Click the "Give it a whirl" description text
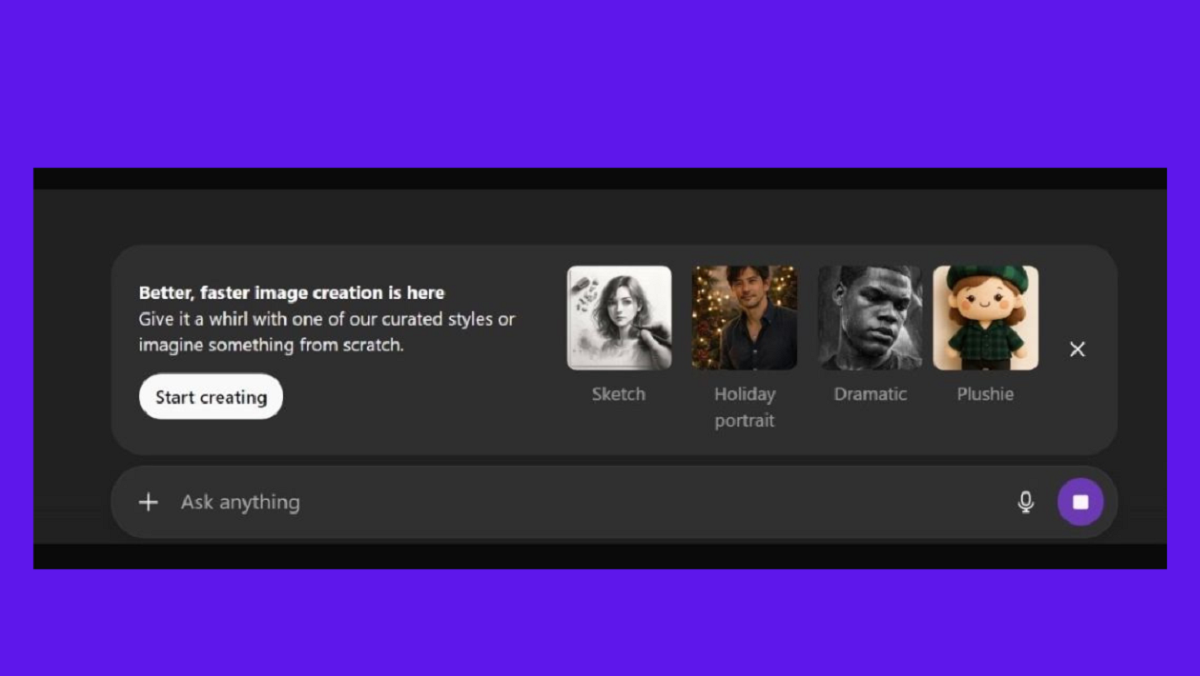Image resolution: width=1200 pixels, height=676 pixels. 326,332
